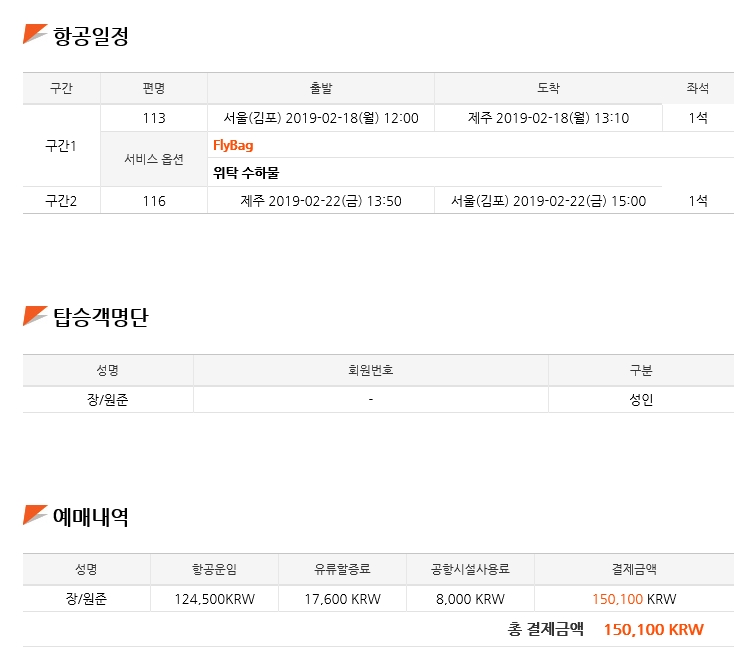Select flight number 116 cell
745x663 pixels.
(154, 201)
